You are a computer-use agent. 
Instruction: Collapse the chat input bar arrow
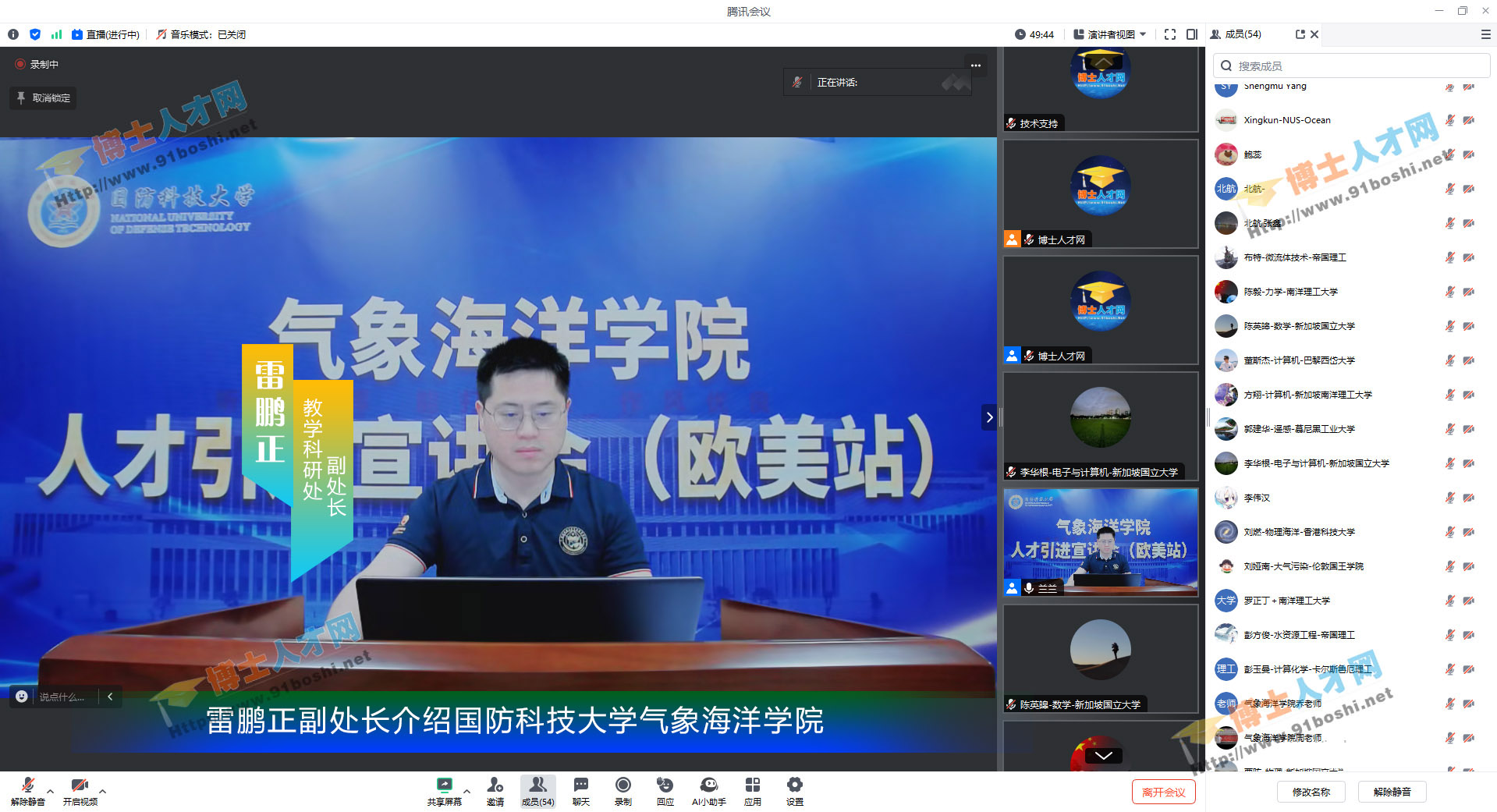[x=111, y=697]
